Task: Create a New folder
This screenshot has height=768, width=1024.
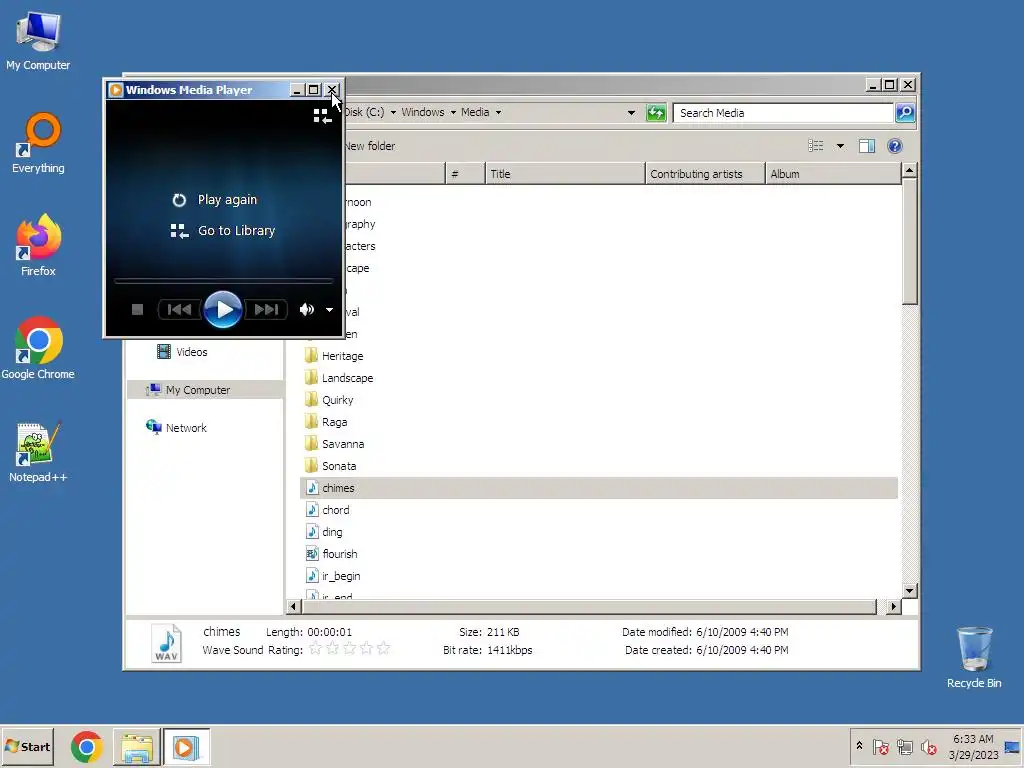Action: point(370,146)
